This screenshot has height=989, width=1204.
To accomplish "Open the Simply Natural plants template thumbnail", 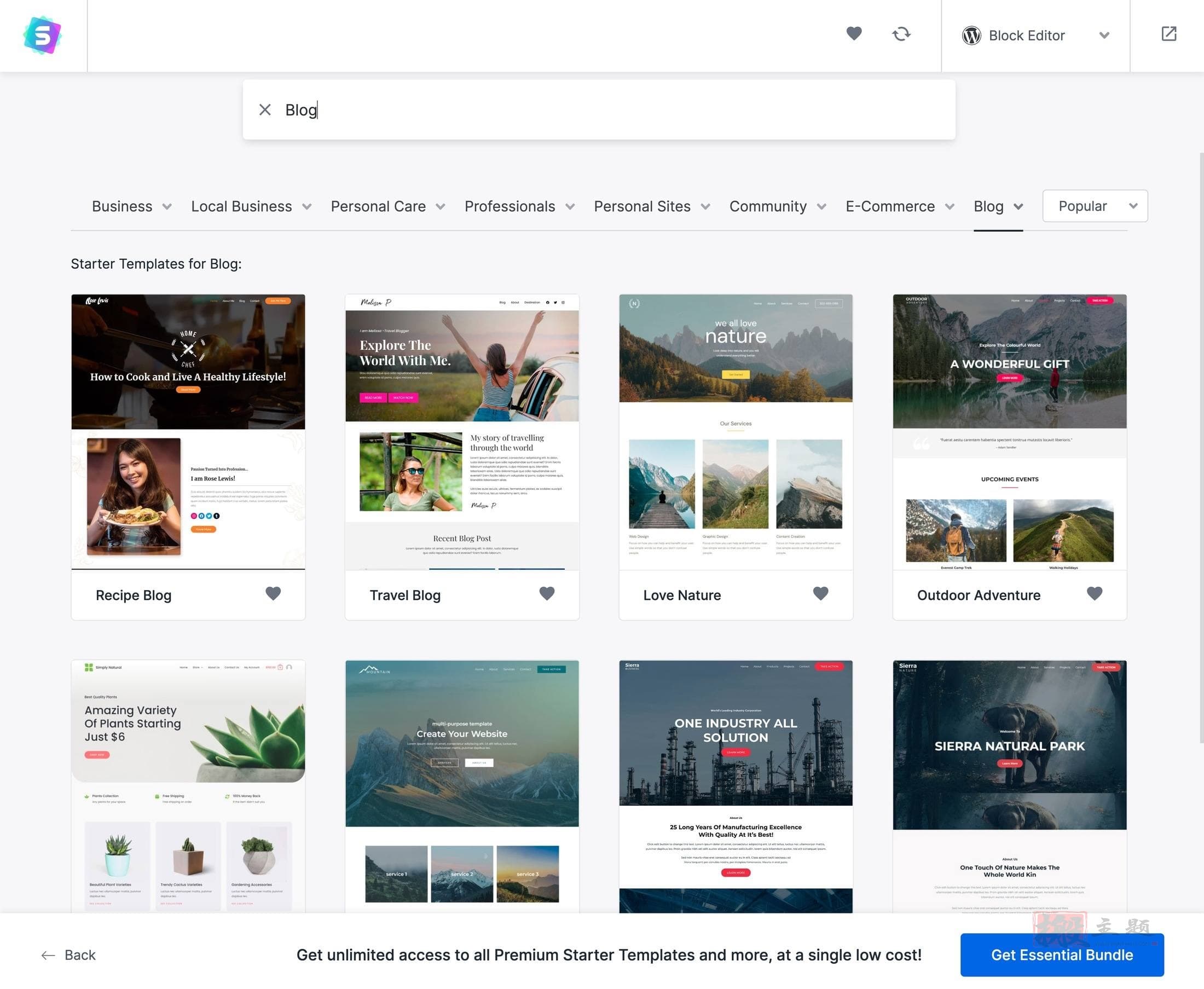I will (188, 786).
